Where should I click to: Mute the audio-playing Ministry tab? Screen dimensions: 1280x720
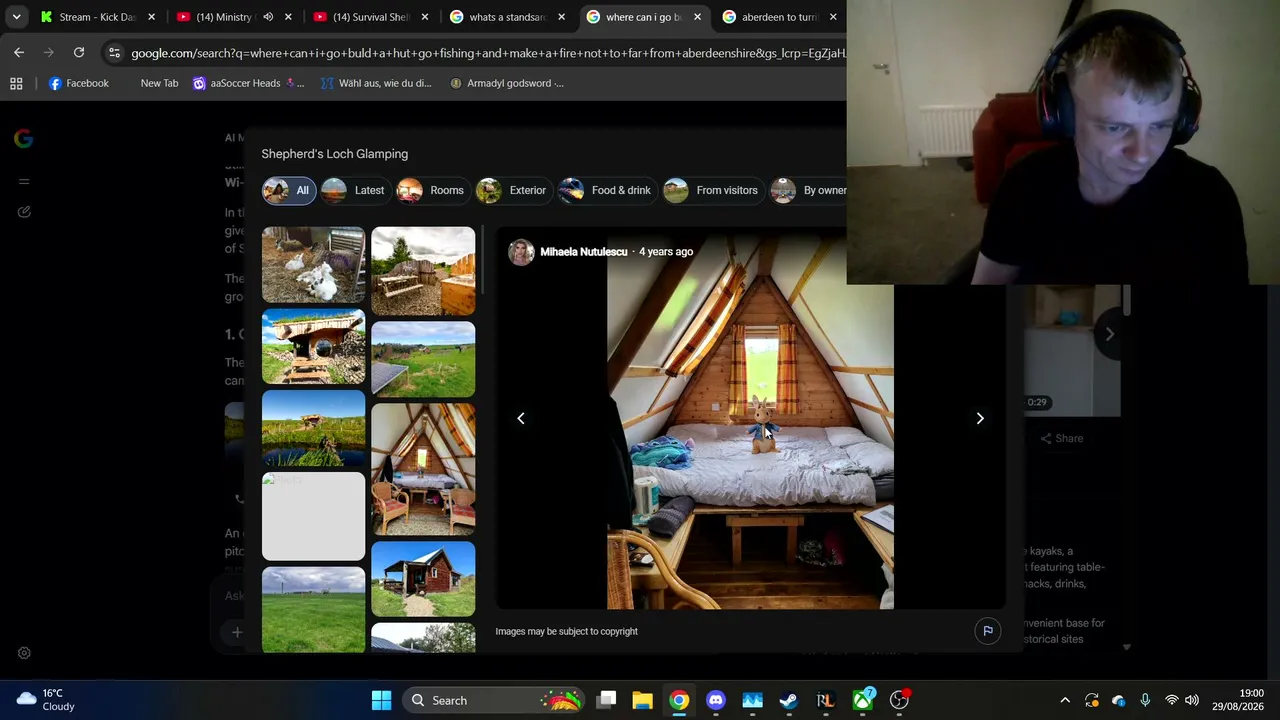268,17
